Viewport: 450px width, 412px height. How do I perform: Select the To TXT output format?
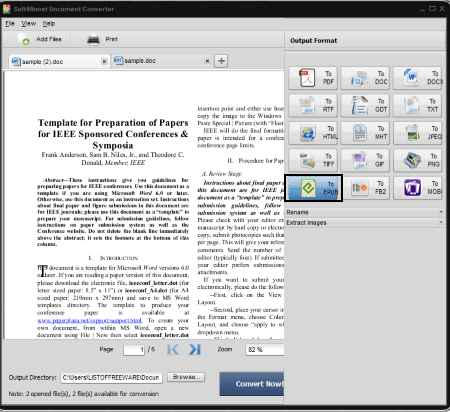pyautogui.click(x=417, y=105)
